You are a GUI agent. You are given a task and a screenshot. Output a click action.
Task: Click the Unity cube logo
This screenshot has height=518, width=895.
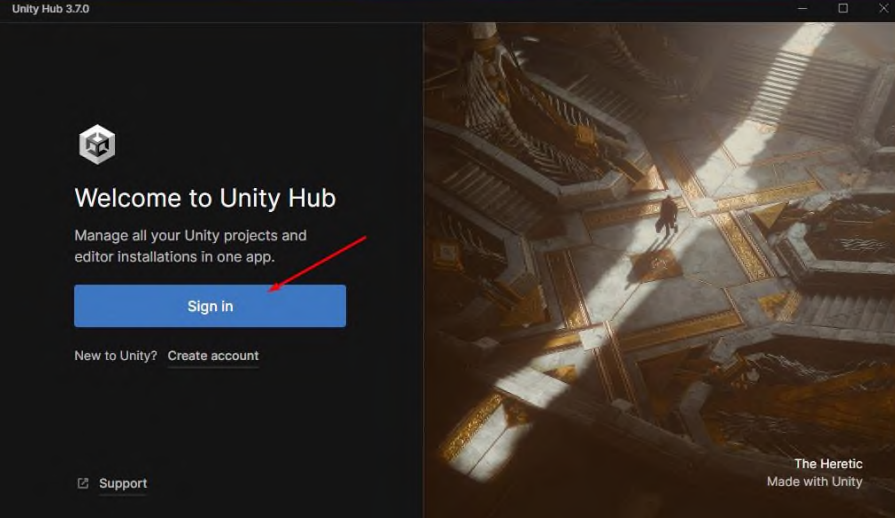click(x=97, y=144)
